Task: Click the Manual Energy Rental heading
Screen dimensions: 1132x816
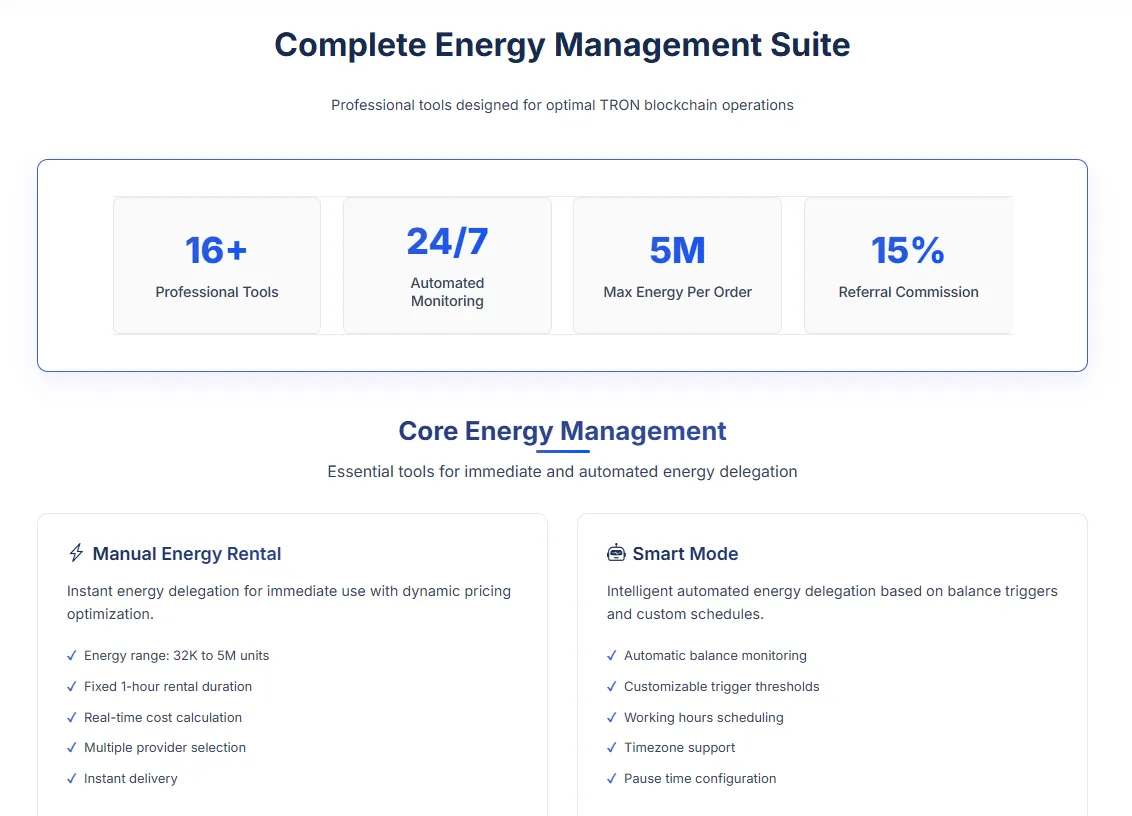Action: pos(187,554)
